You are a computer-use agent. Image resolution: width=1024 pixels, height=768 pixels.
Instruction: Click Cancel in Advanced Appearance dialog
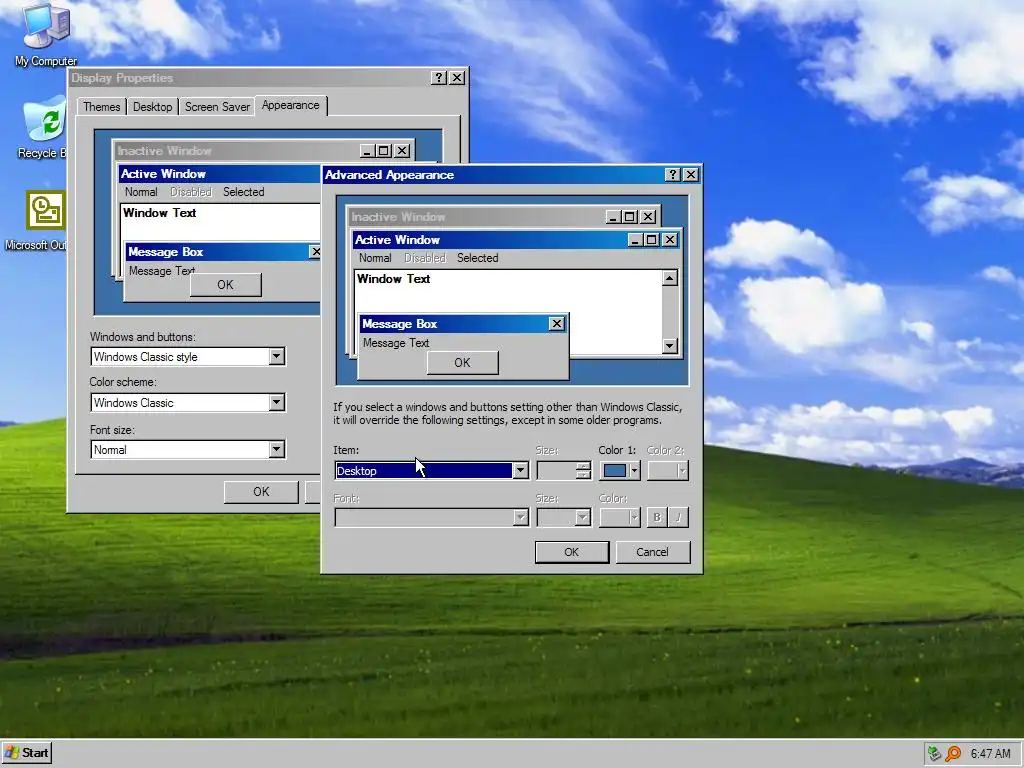[x=652, y=552]
